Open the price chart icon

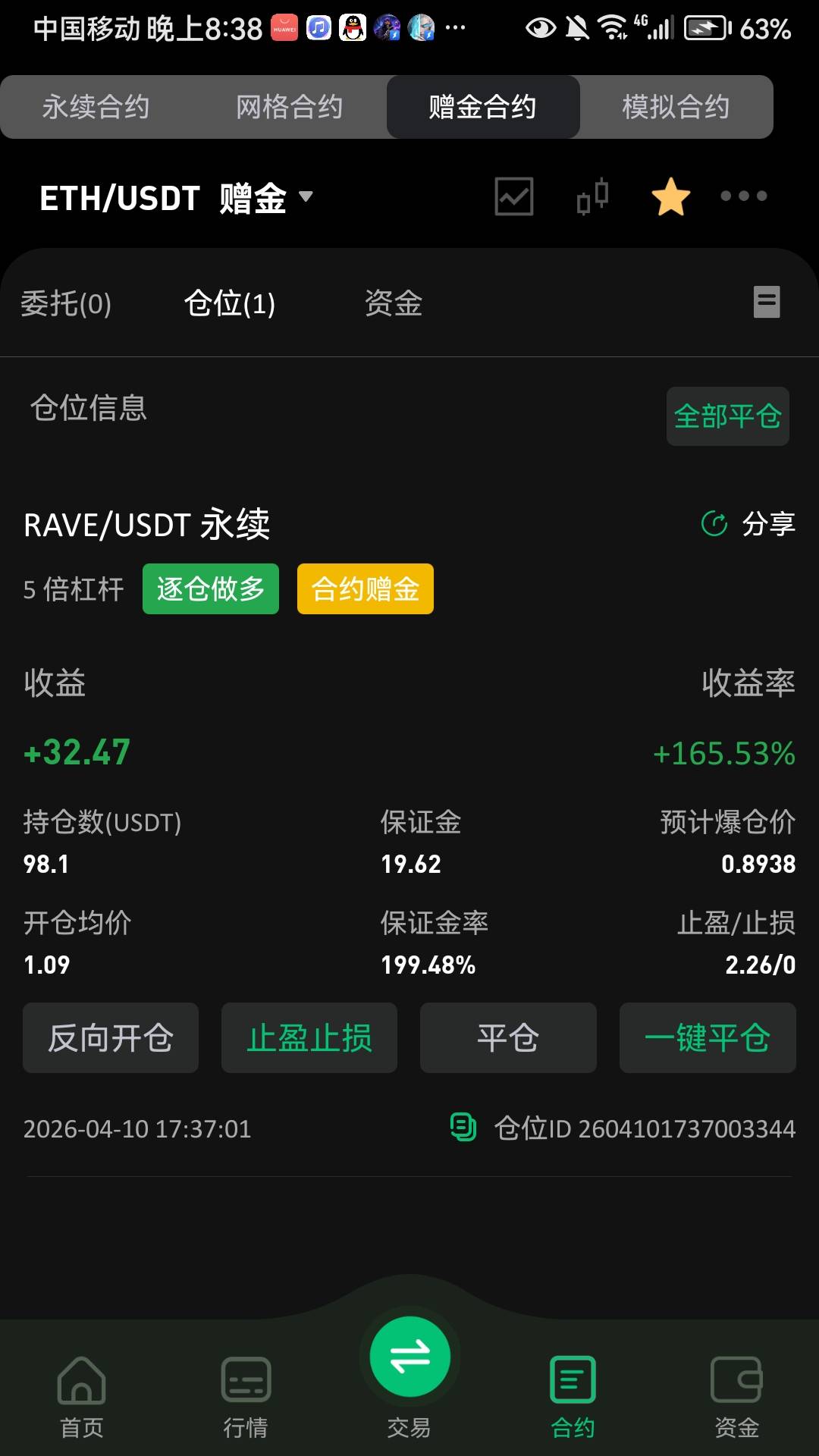point(514,196)
